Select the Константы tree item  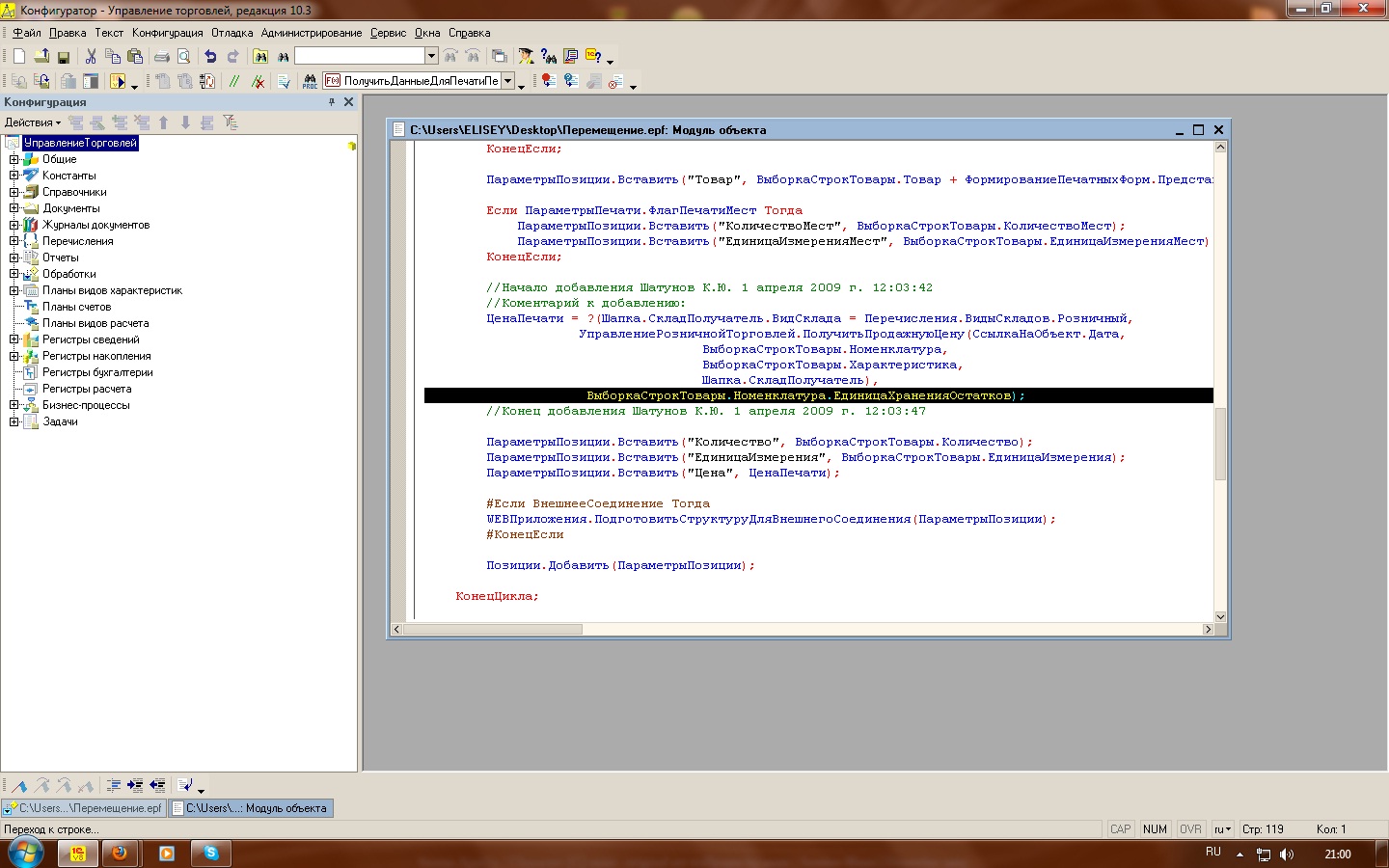(68, 176)
